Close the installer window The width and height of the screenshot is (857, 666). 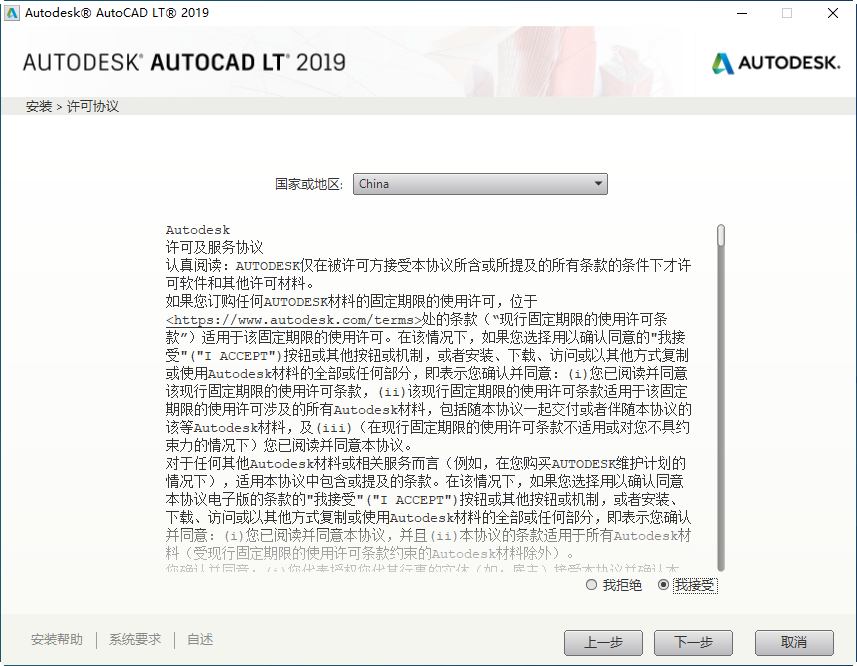[x=832, y=13]
